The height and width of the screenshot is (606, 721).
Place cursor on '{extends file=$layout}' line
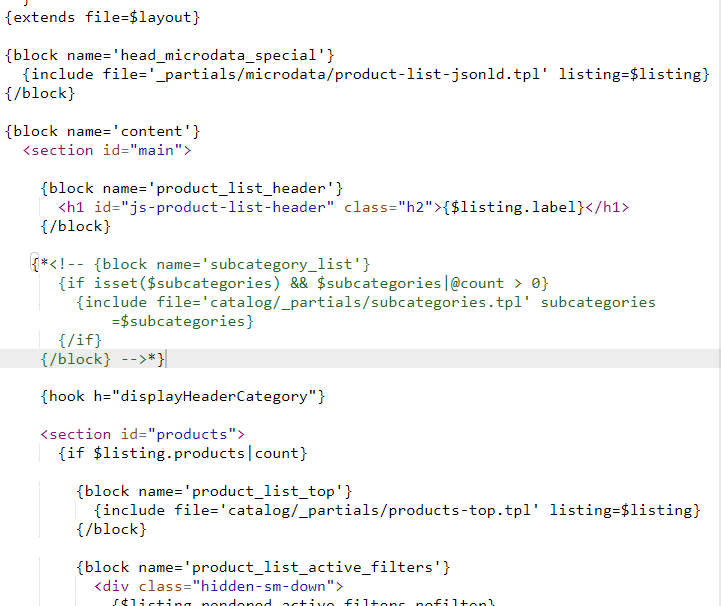103,17
